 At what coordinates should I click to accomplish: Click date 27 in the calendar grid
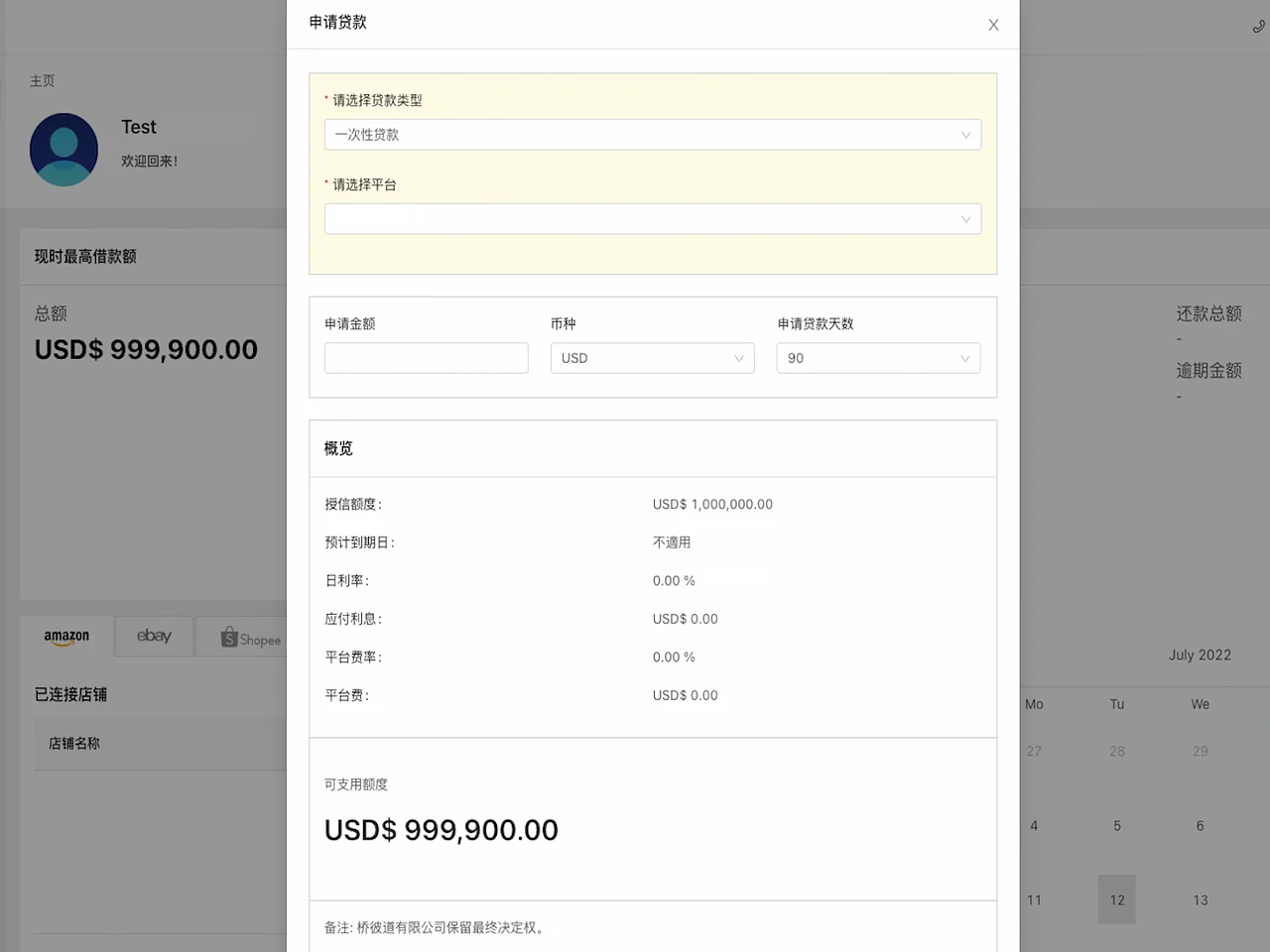(x=1034, y=751)
